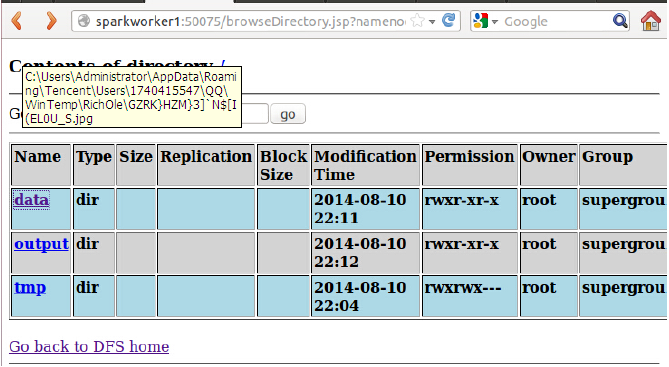The image size is (669, 367).
Task: Open the search engine selector dropdown
Action: pos(495,22)
